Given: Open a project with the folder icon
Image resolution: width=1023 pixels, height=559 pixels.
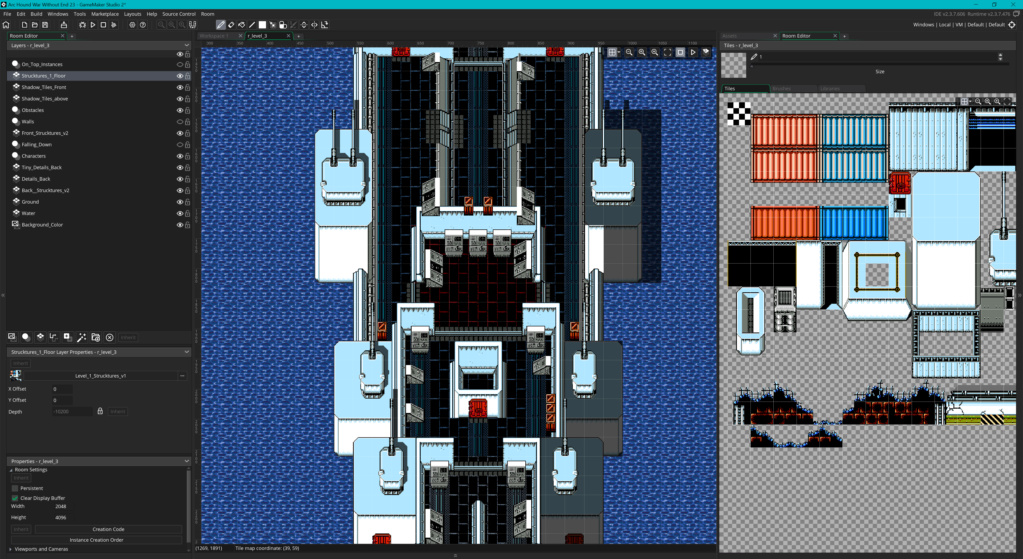Looking at the screenshot, I should pyautogui.click(x=35, y=25).
